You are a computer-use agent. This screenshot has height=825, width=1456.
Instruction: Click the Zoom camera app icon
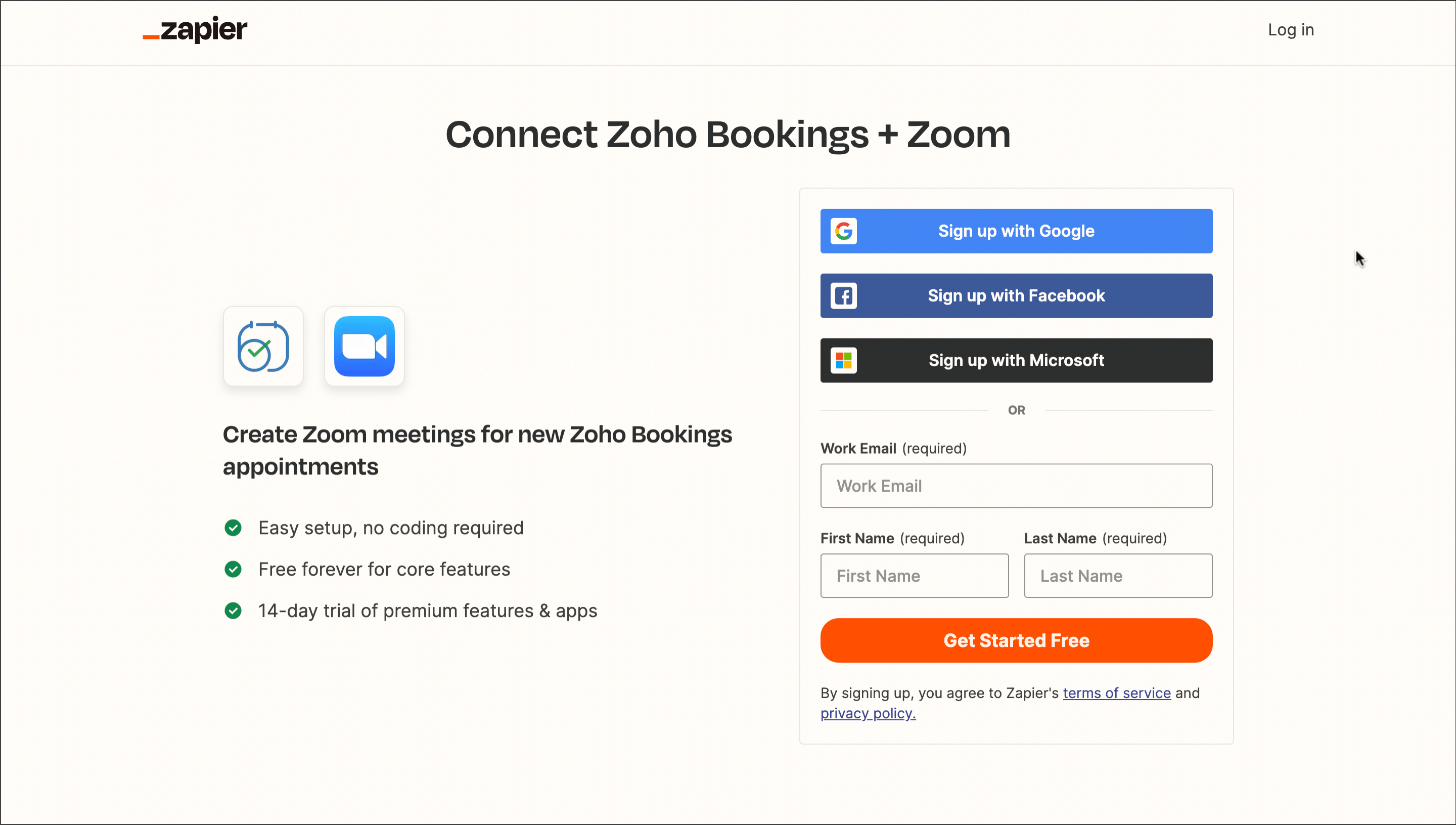(364, 346)
